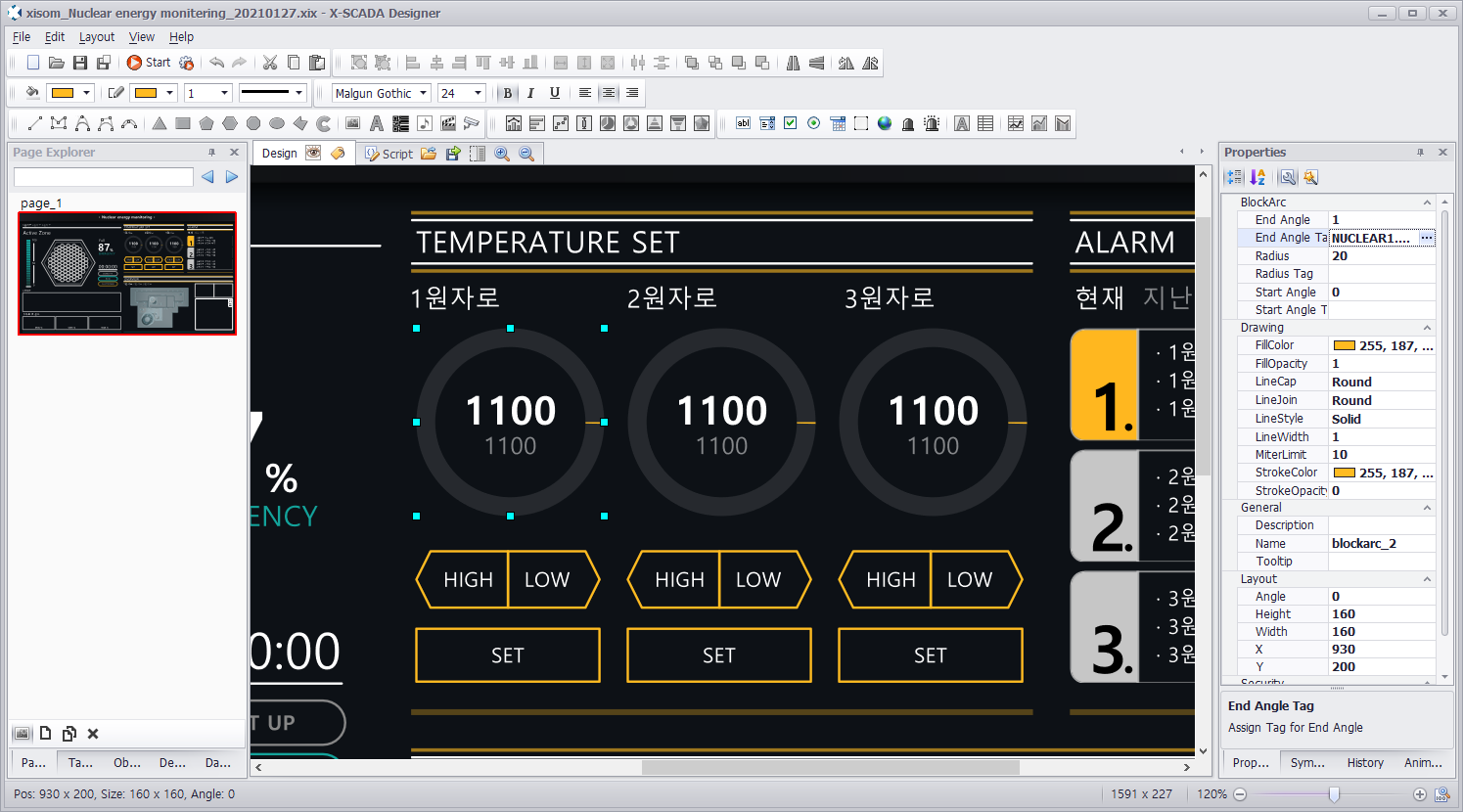Set text alignment to right

pyautogui.click(x=632, y=93)
